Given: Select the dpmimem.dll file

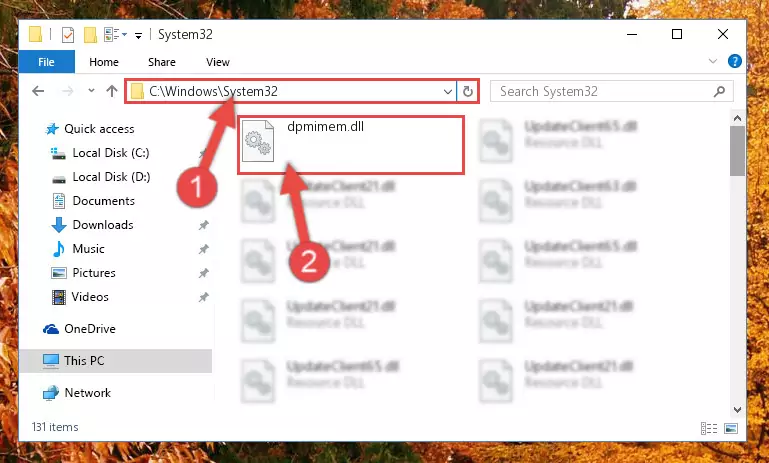Looking at the screenshot, I should coord(351,145).
